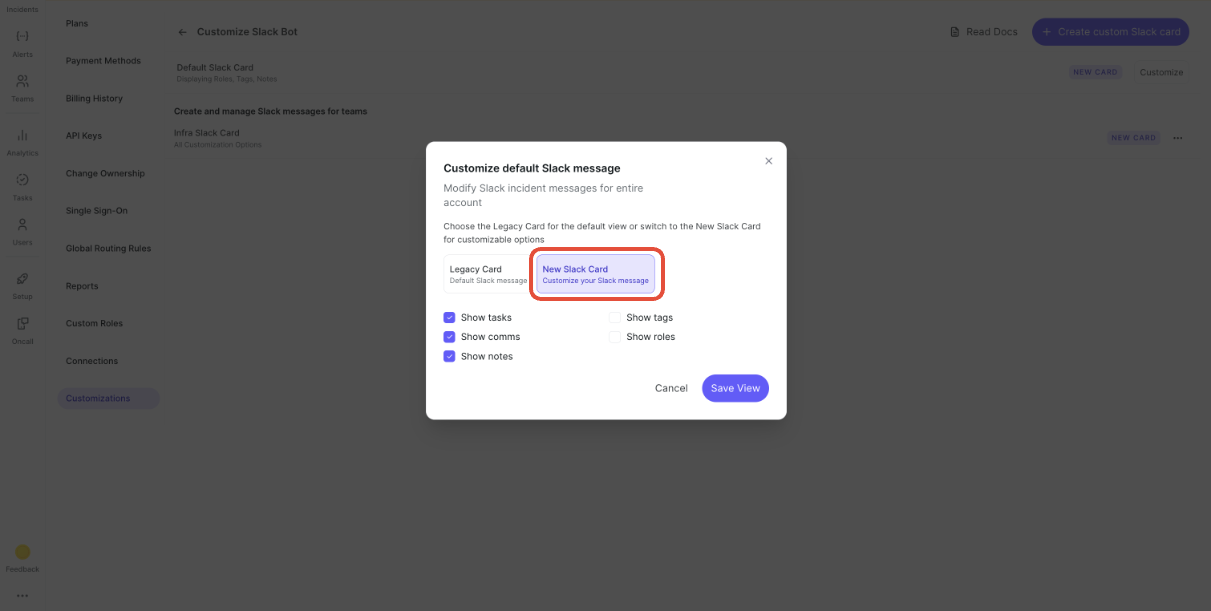Enable the Show tags checkbox
The width and height of the screenshot is (1211, 611).
coord(615,317)
